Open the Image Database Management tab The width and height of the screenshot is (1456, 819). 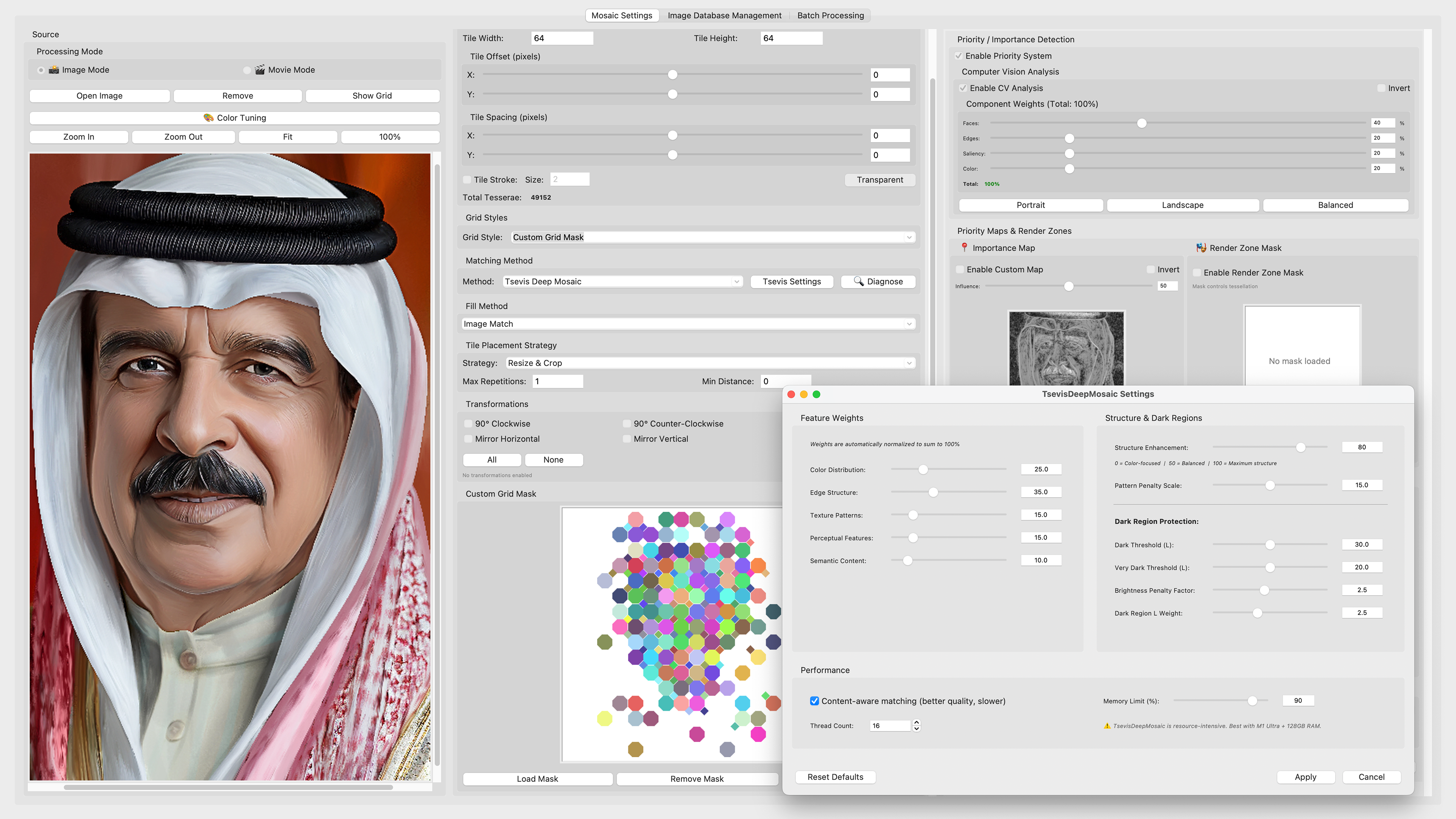(x=725, y=15)
